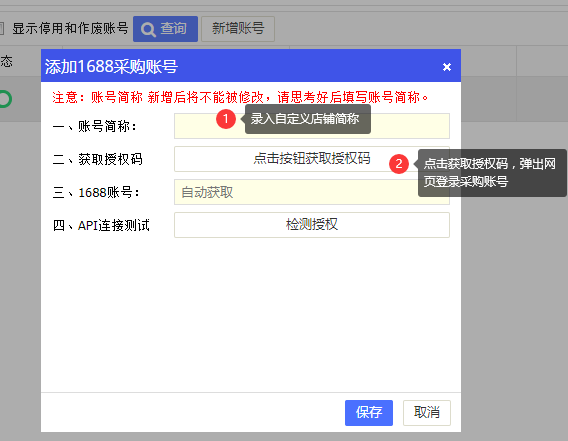
Task: Select the 1688账号 自动获取 field
Action: tap(312, 192)
